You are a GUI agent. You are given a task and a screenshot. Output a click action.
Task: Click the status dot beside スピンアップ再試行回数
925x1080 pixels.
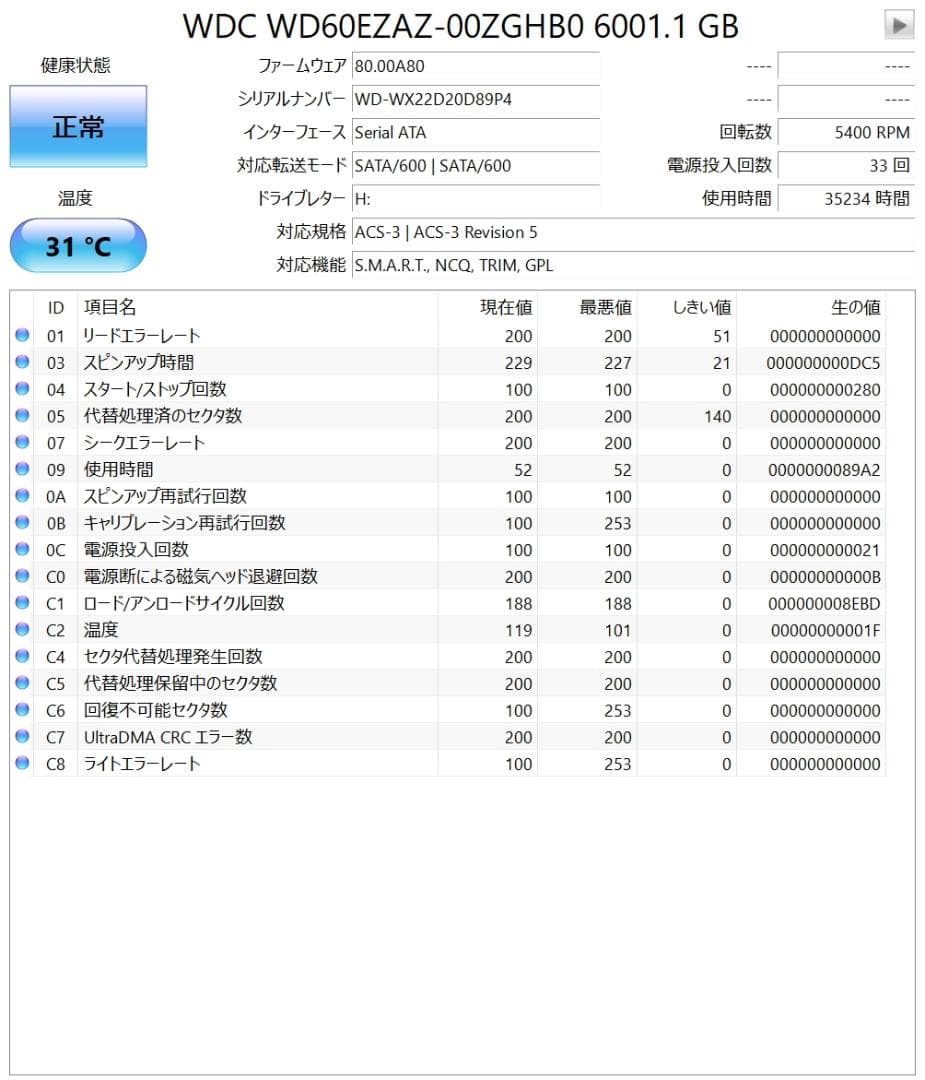coord(22,496)
